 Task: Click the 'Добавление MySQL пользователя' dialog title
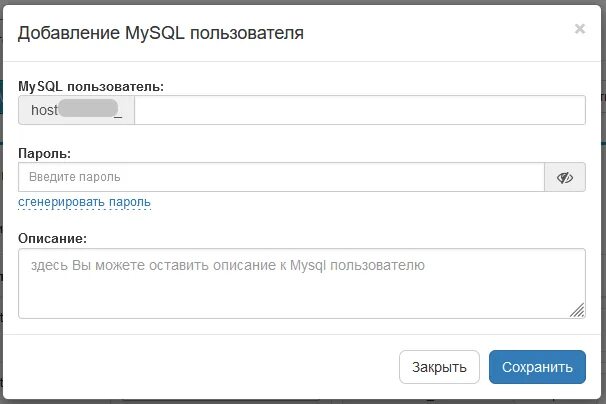(x=161, y=33)
